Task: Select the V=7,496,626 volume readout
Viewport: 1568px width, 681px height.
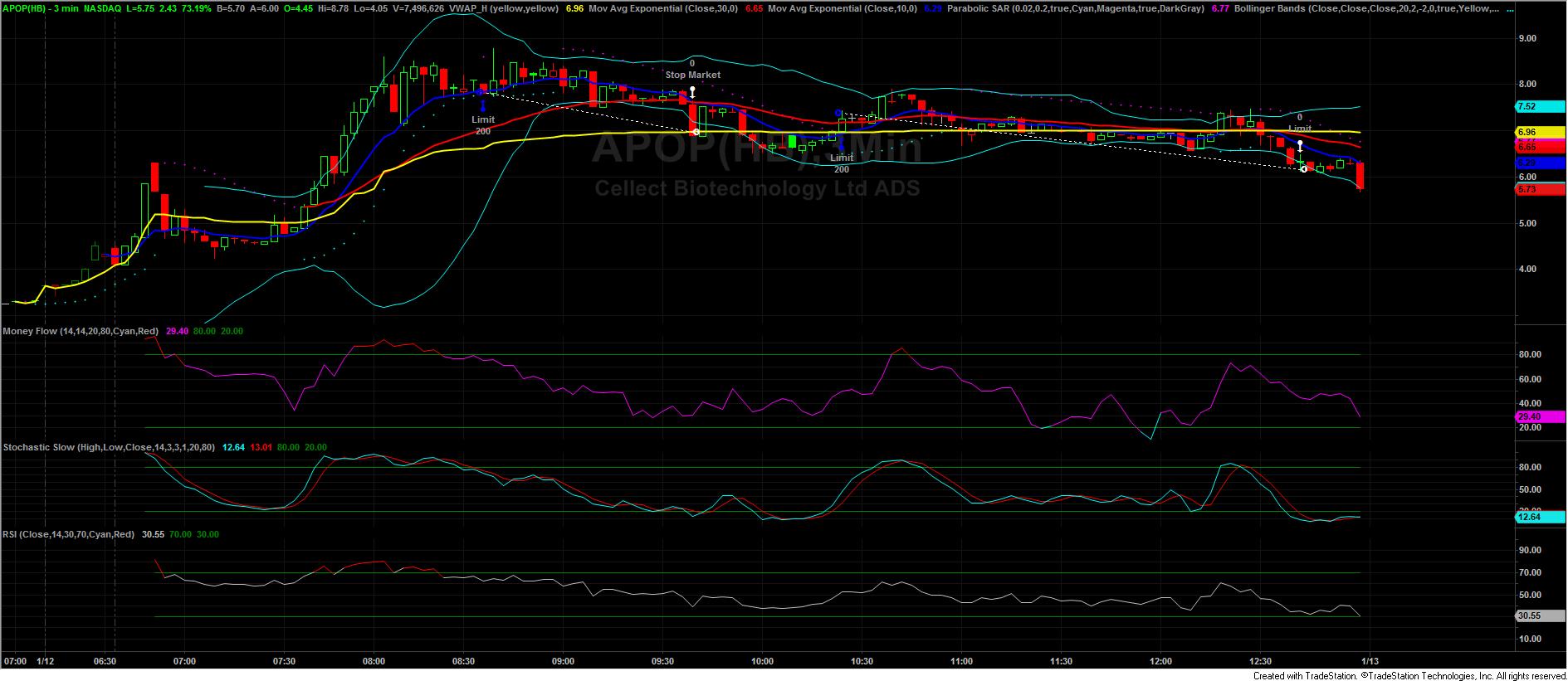Action: pos(418,8)
